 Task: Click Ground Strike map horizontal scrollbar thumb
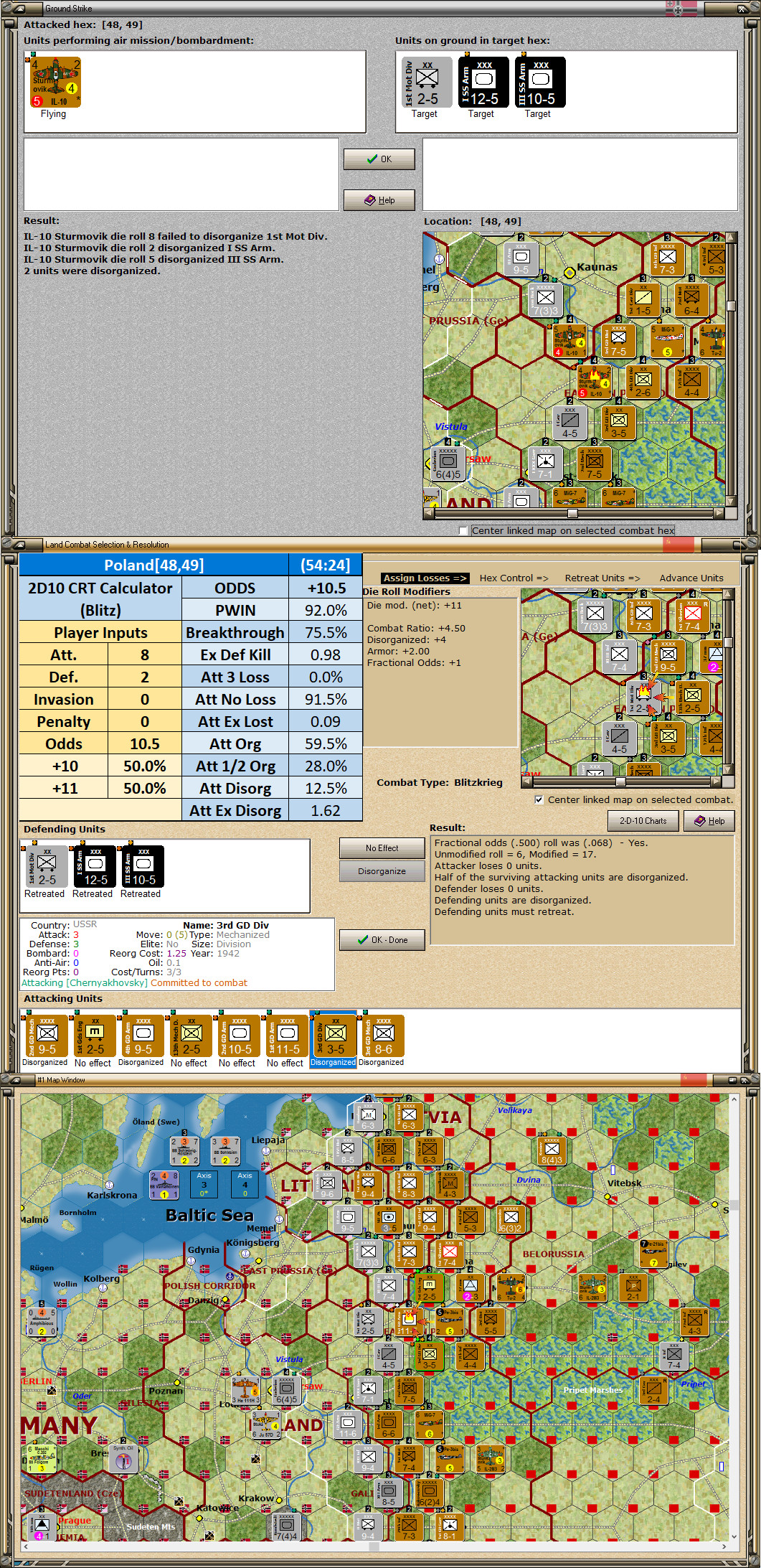pos(572,513)
